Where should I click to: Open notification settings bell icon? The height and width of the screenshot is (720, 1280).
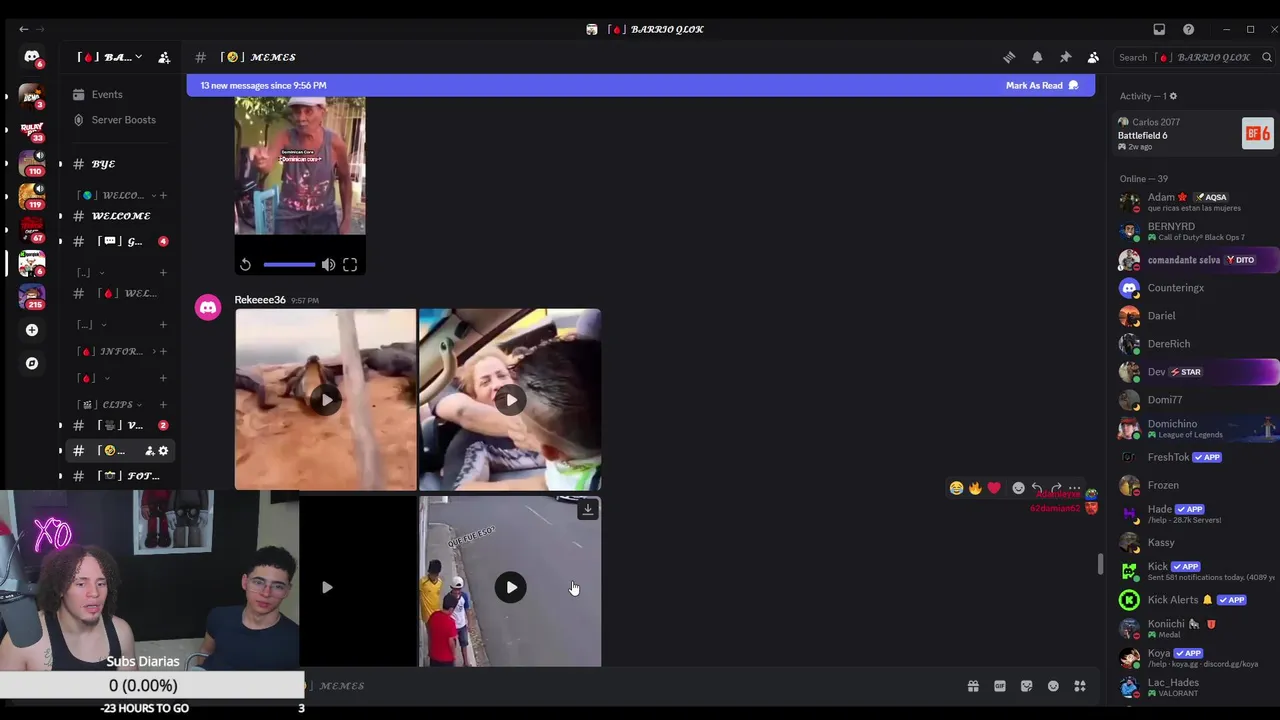pos(1037,57)
